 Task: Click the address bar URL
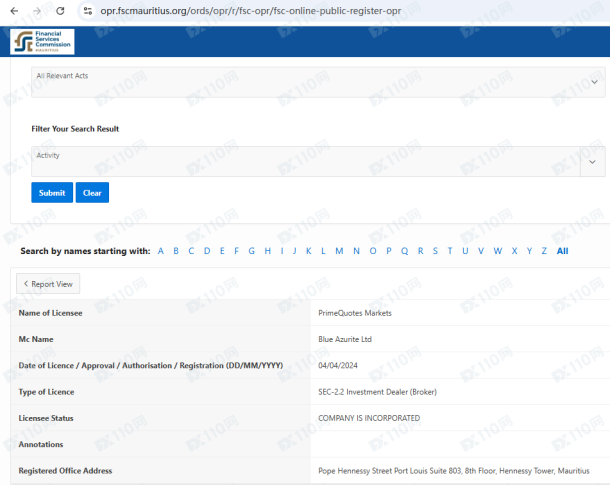[251, 11]
